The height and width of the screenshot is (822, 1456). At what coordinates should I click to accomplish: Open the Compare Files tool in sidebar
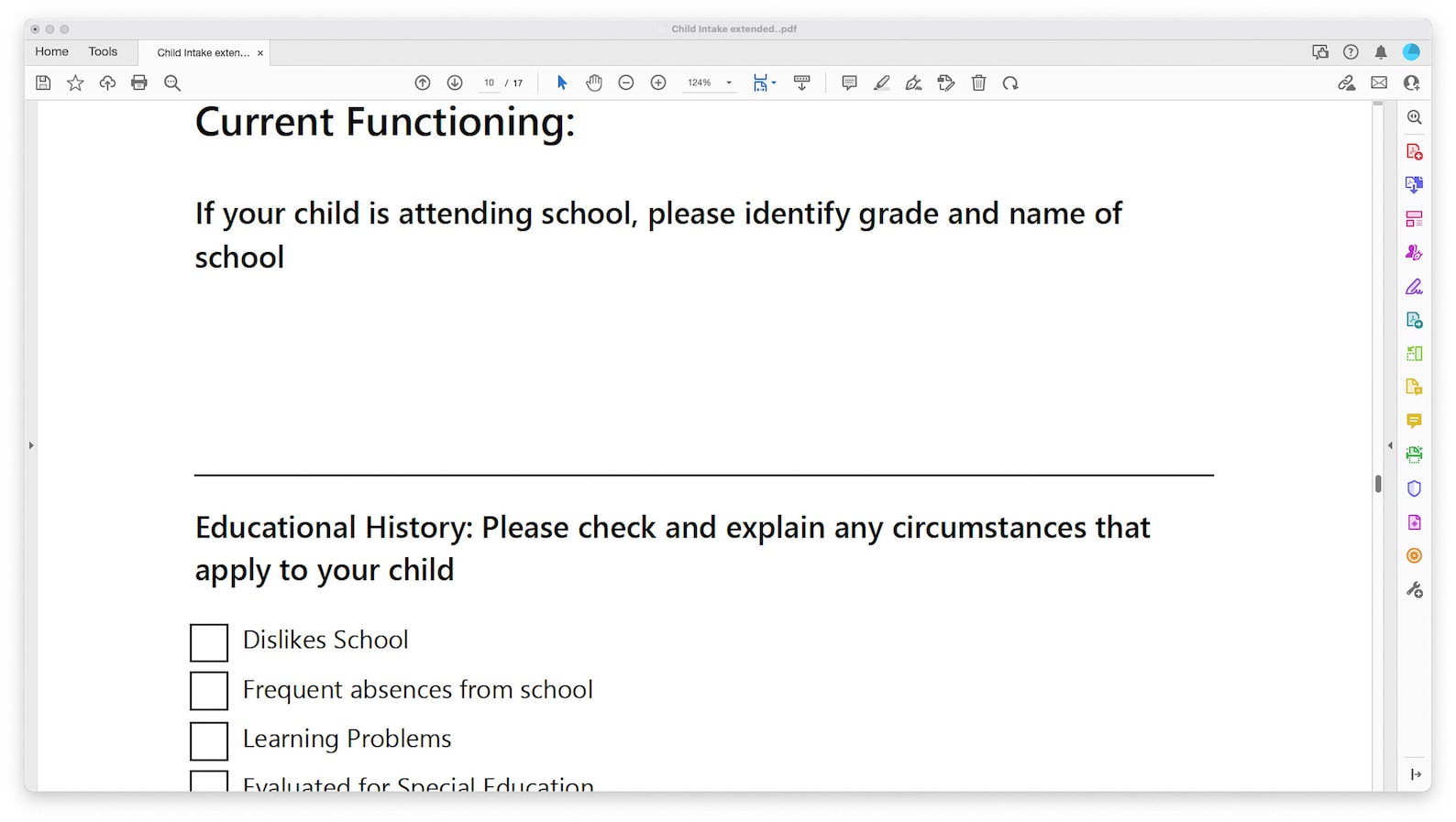[1415, 354]
